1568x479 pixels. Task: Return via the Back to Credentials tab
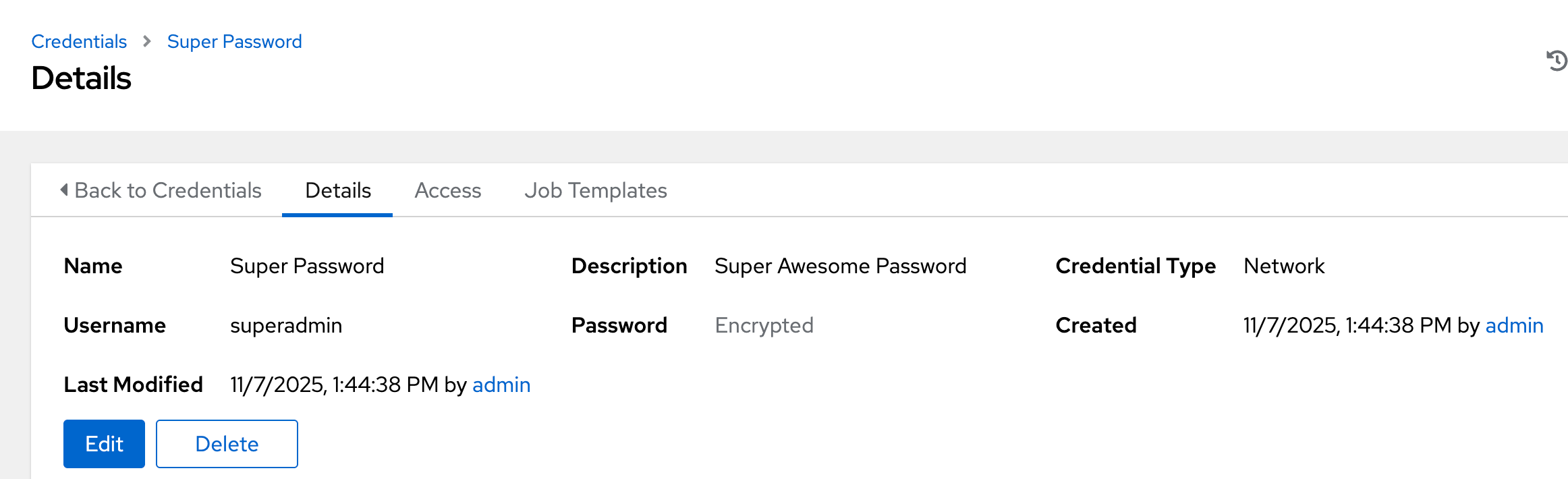tap(167, 191)
